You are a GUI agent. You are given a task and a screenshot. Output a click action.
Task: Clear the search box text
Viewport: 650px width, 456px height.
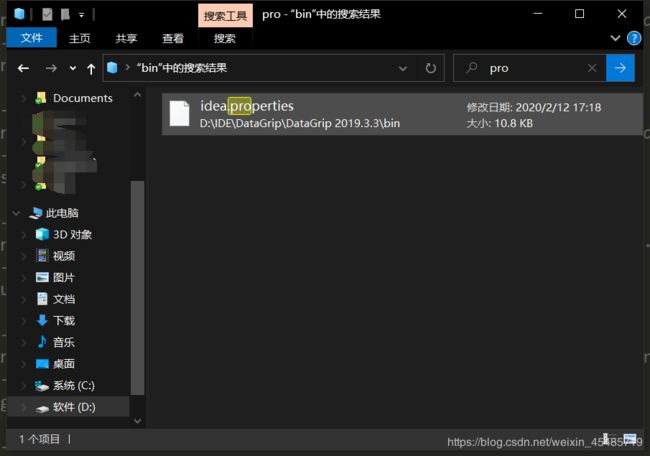pyautogui.click(x=592, y=68)
